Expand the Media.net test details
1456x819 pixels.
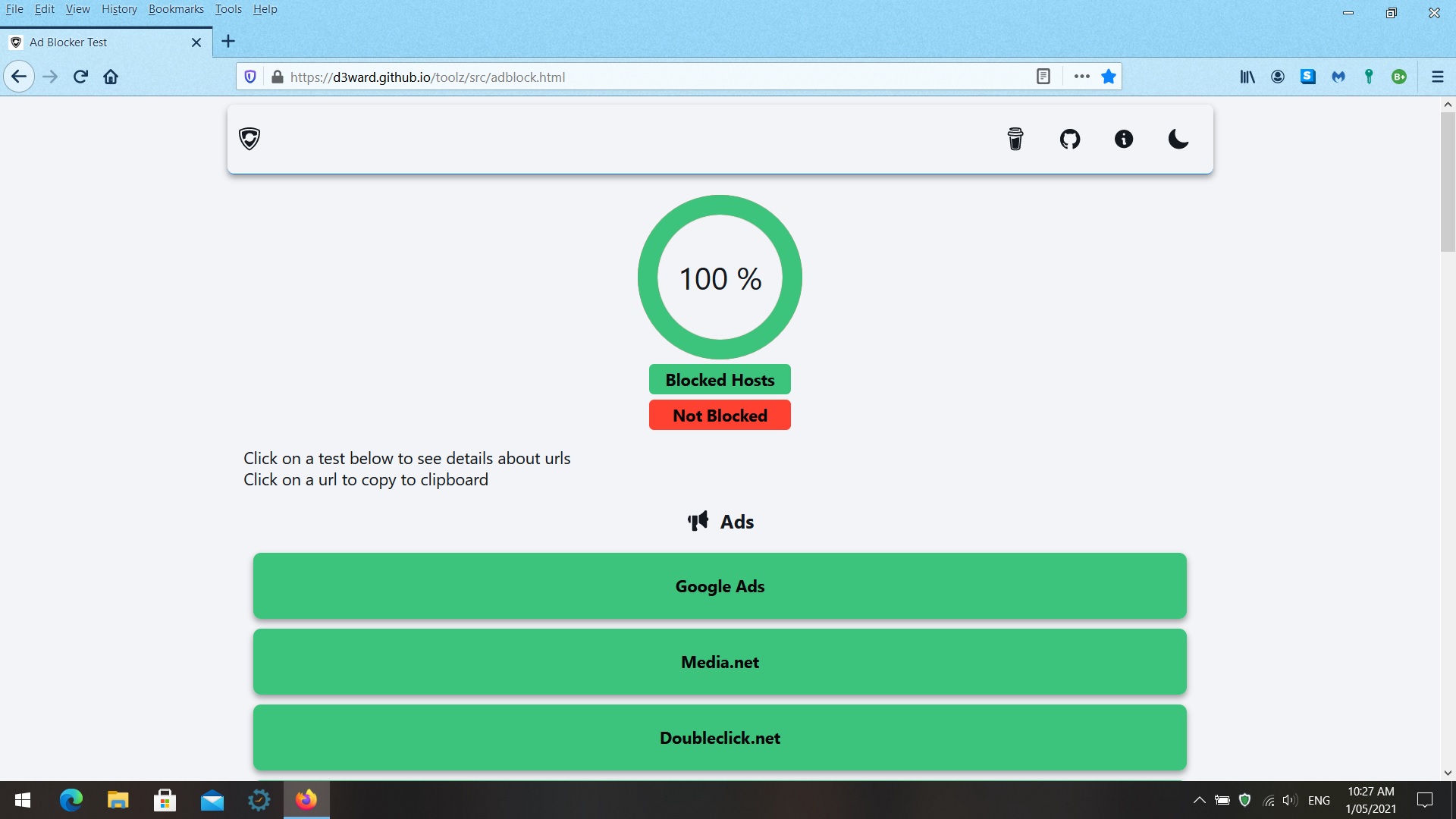point(720,662)
